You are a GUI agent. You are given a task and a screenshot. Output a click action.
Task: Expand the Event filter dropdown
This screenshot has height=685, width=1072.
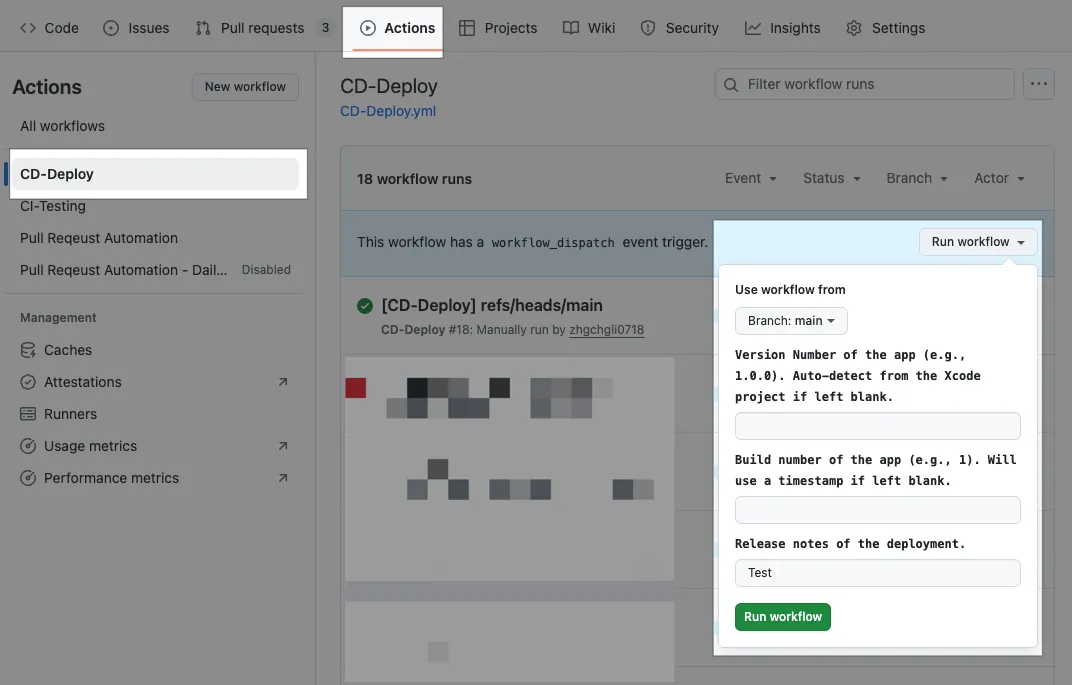(750, 178)
